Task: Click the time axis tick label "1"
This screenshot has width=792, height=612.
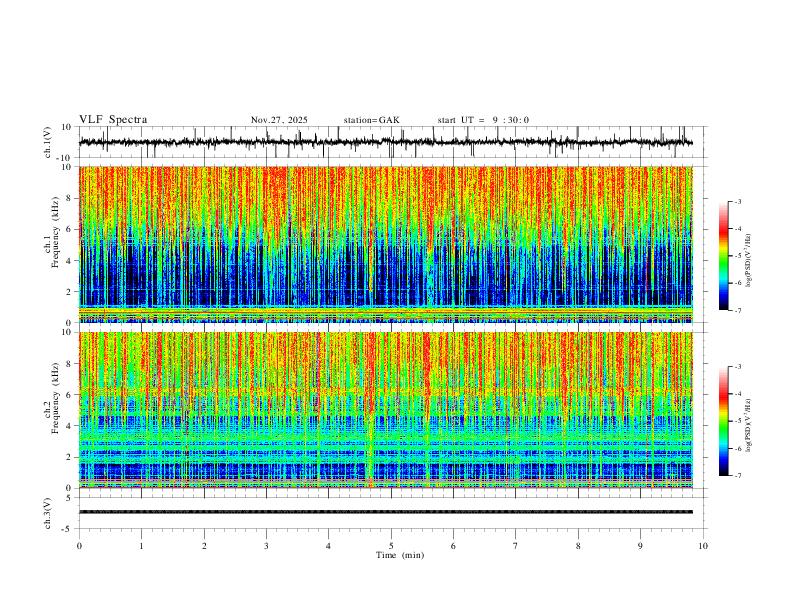Action: (141, 546)
